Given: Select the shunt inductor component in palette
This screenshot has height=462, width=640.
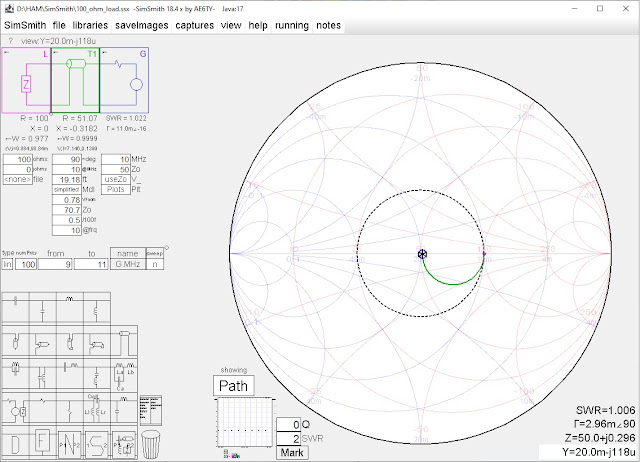Looking at the screenshot, I should click(x=97, y=308).
